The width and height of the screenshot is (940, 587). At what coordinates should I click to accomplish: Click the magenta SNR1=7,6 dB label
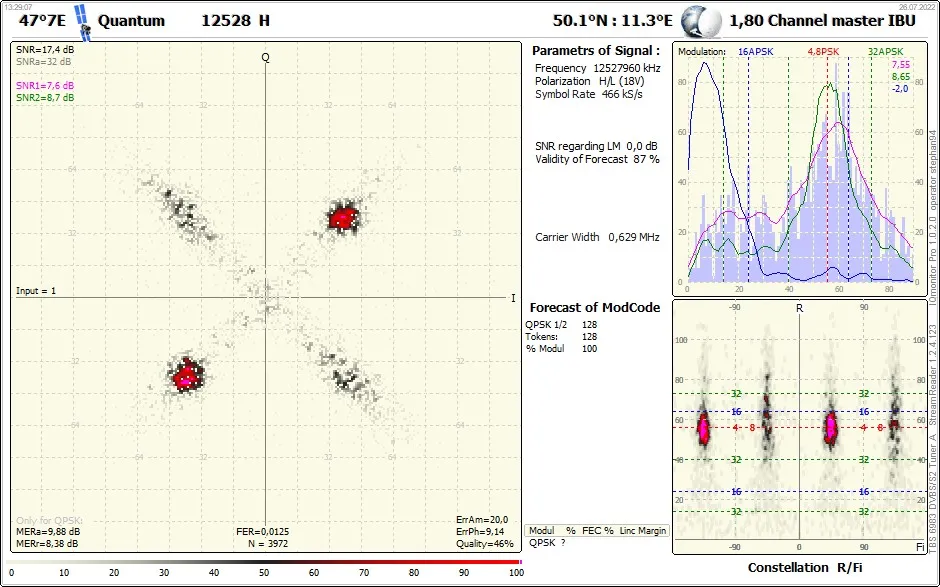tap(45, 86)
